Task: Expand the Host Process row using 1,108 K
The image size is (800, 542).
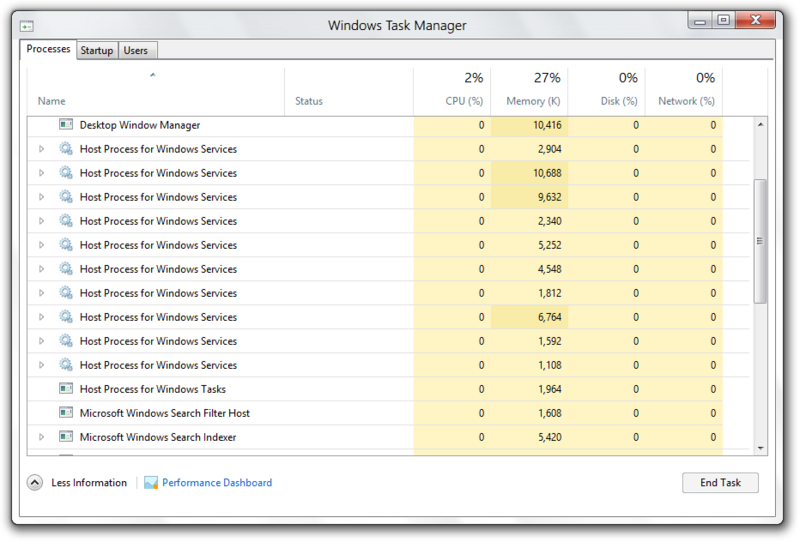Action: [x=42, y=365]
